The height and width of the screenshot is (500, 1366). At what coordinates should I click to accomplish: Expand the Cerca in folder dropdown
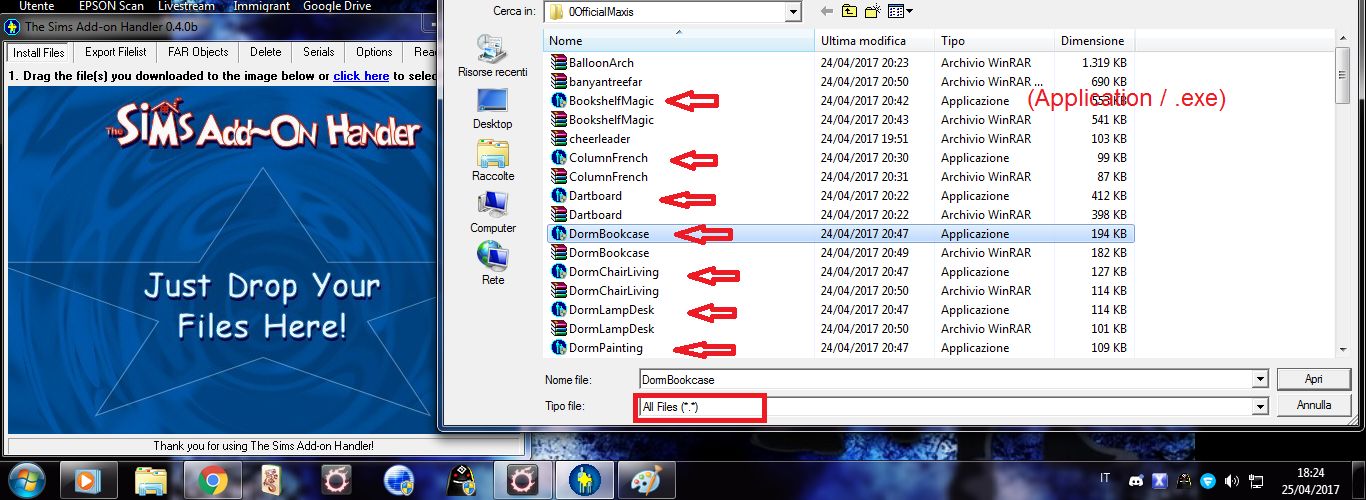click(x=793, y=12)
